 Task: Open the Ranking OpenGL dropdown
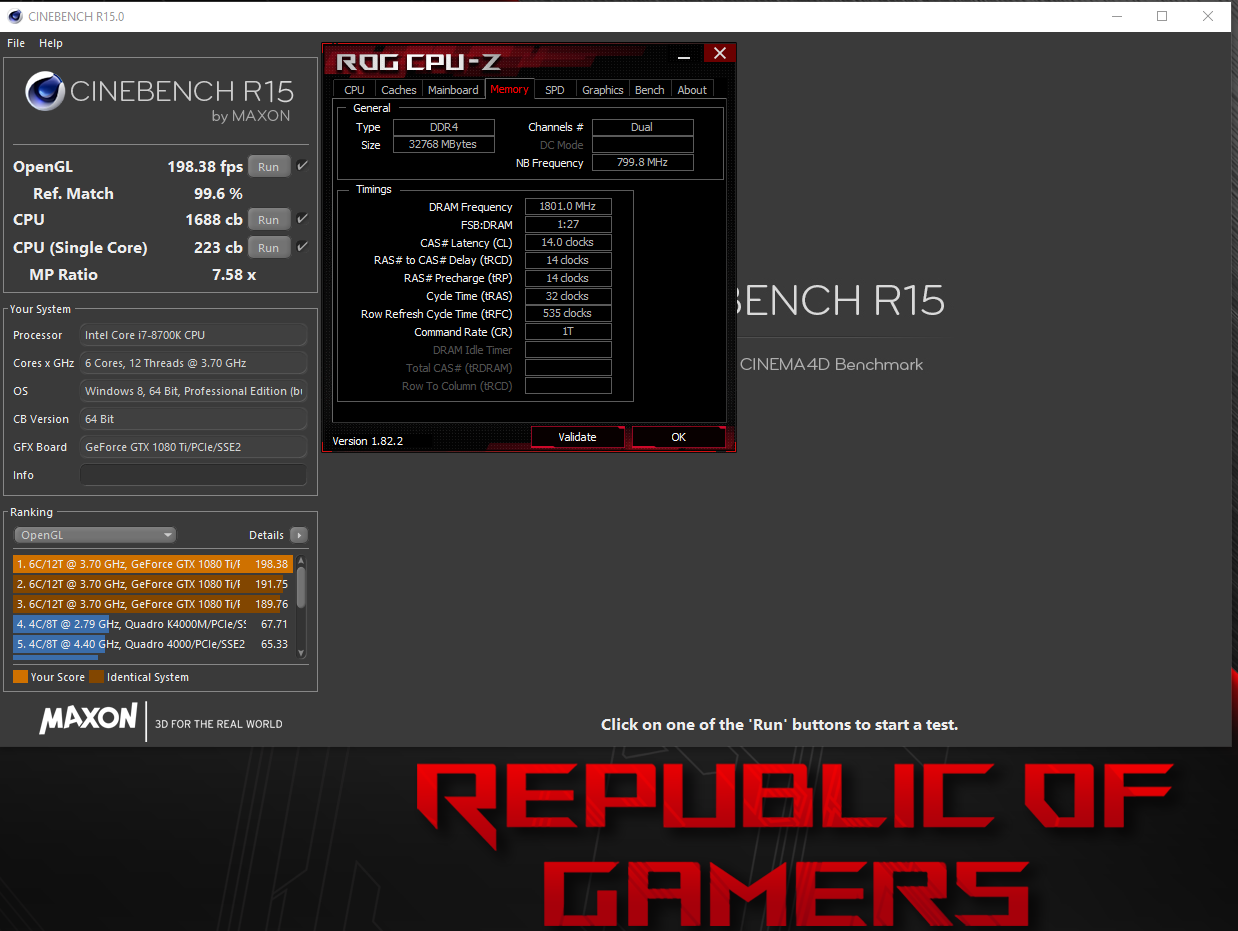click(x=94, y=535)
